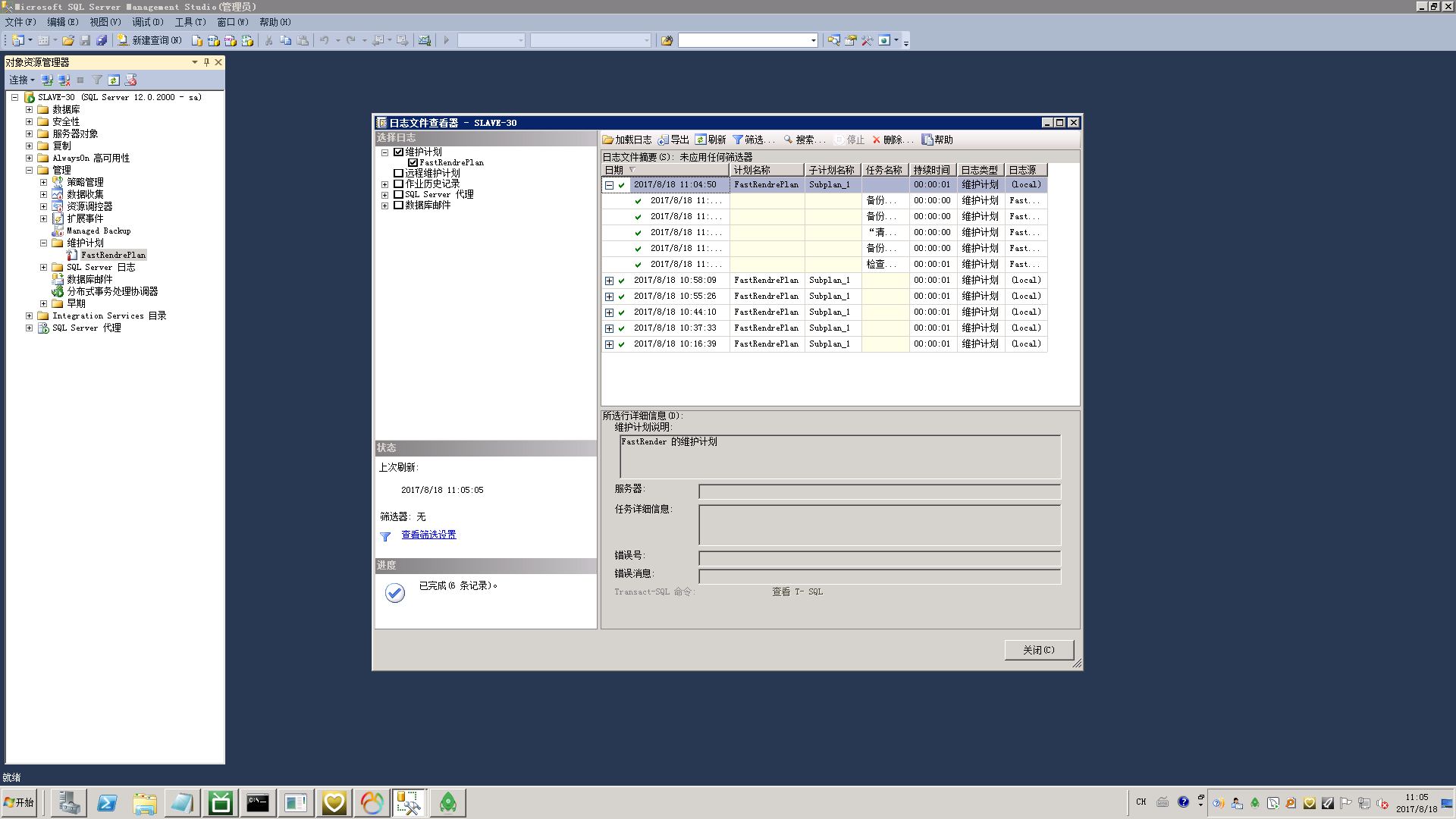Open the 编辑 menu
This screenshot has width=1456, height=819.
63,22
